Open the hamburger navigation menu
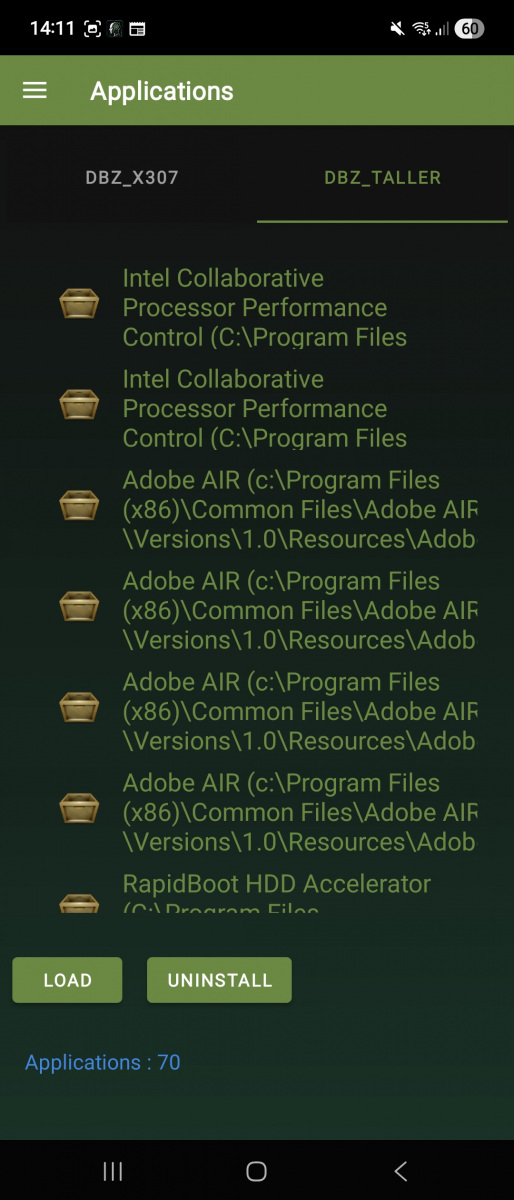Screen dimensions: 514x1200 [35, 91]
